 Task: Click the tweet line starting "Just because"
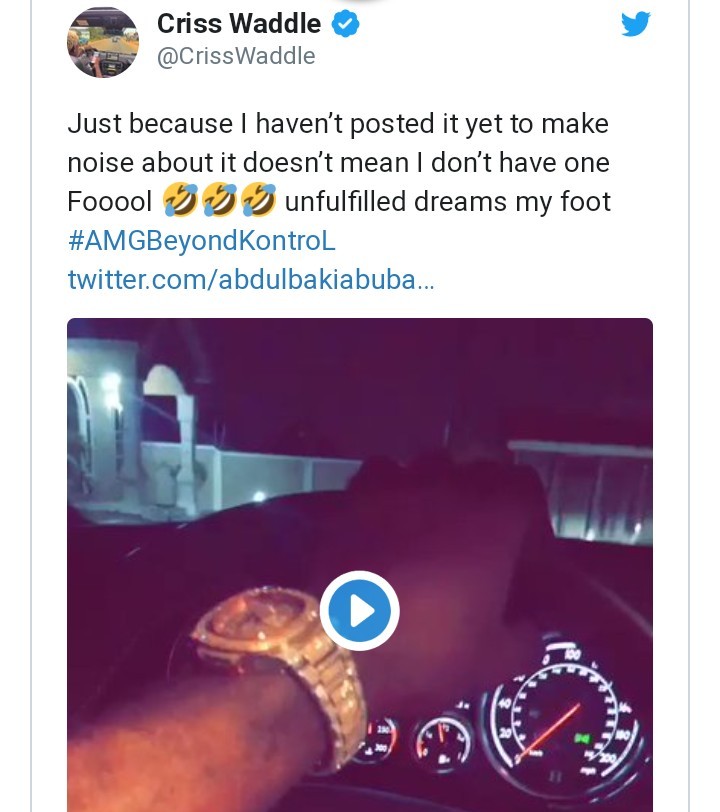coord(338,123)
